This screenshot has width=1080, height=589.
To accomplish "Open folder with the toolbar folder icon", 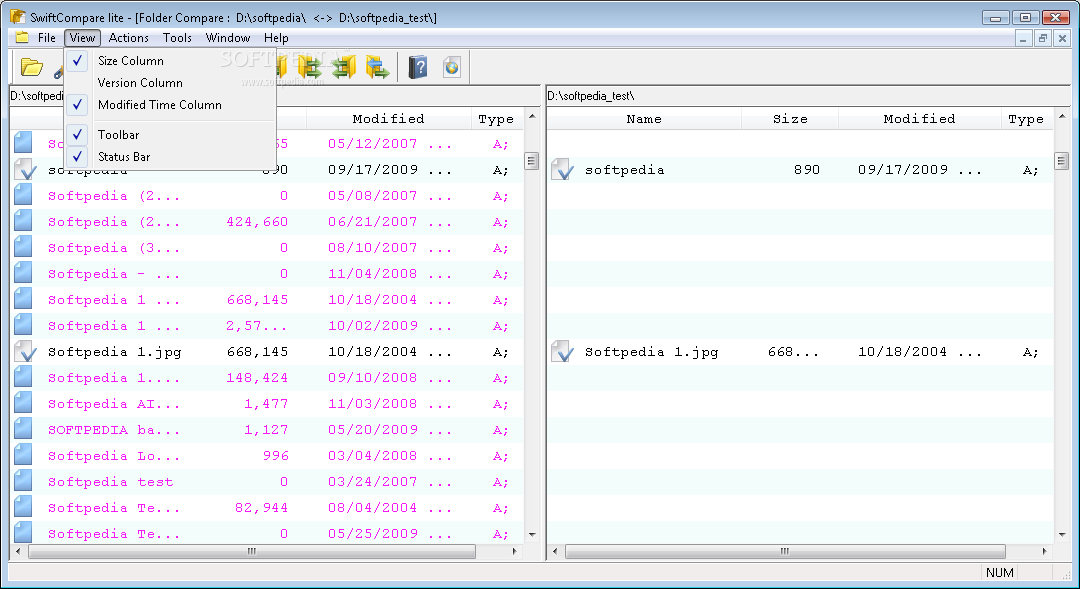I will [32, 68].
